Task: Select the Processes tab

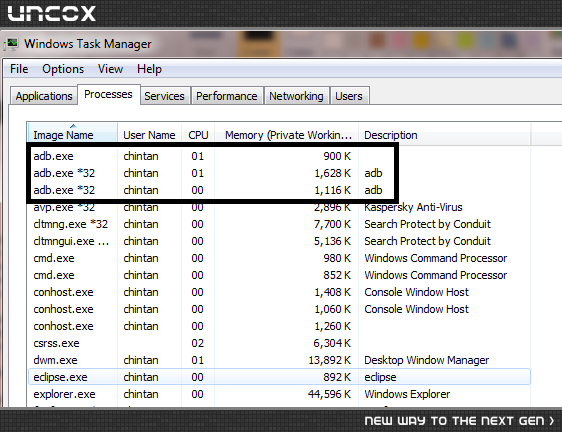Action: pyautogui.click(x=108, y=94)
